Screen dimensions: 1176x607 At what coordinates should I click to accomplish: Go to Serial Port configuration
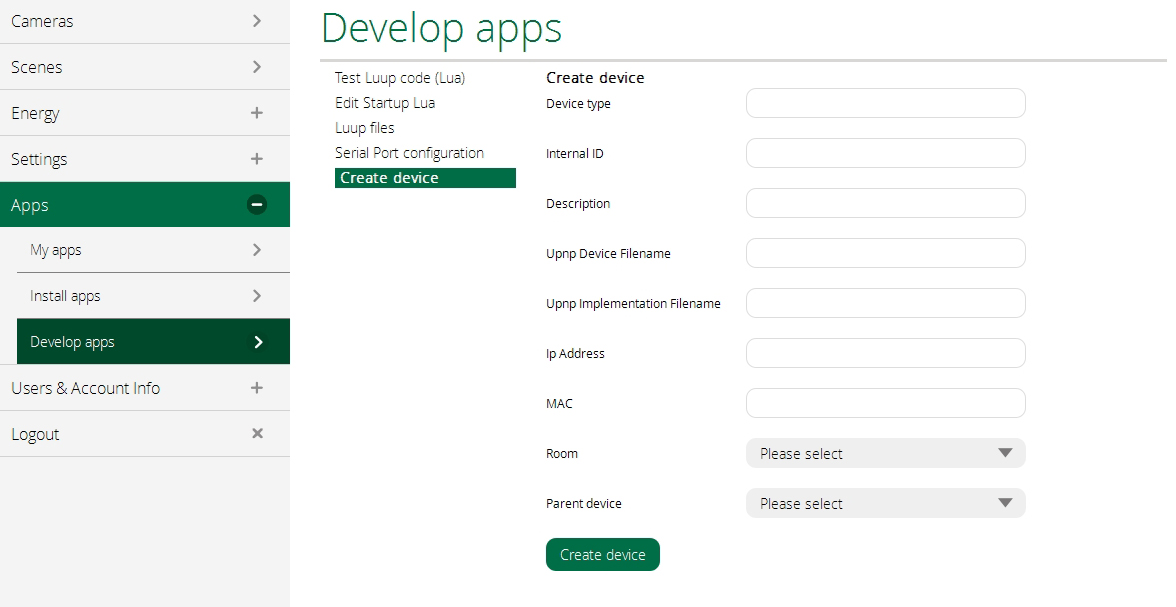[x=409, y=153]
